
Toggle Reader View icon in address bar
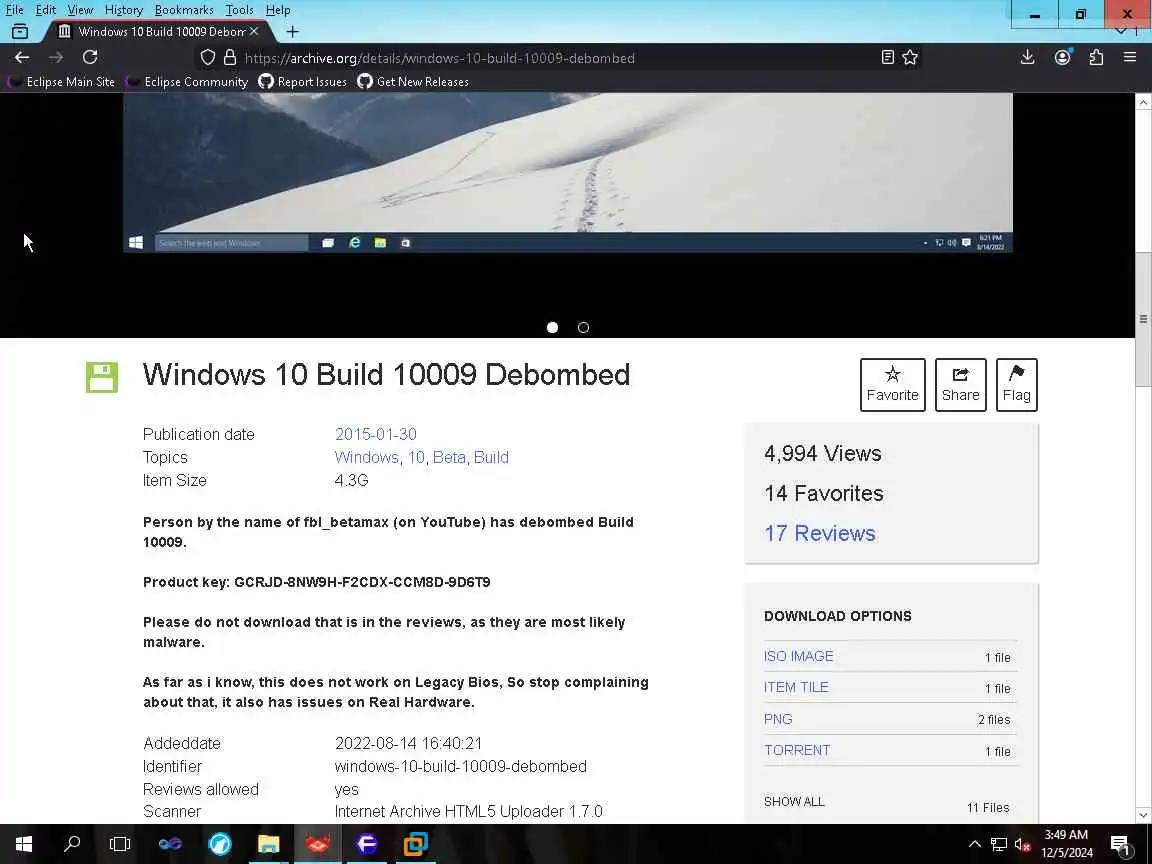[x=888, y=57]
